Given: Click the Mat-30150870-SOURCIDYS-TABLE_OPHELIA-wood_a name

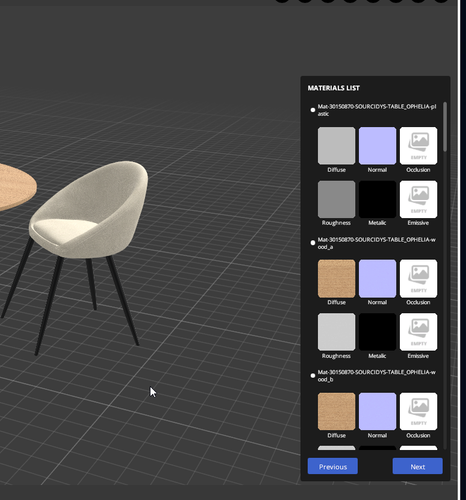Looking at the screenshot, I should click(x=377, y=243).
